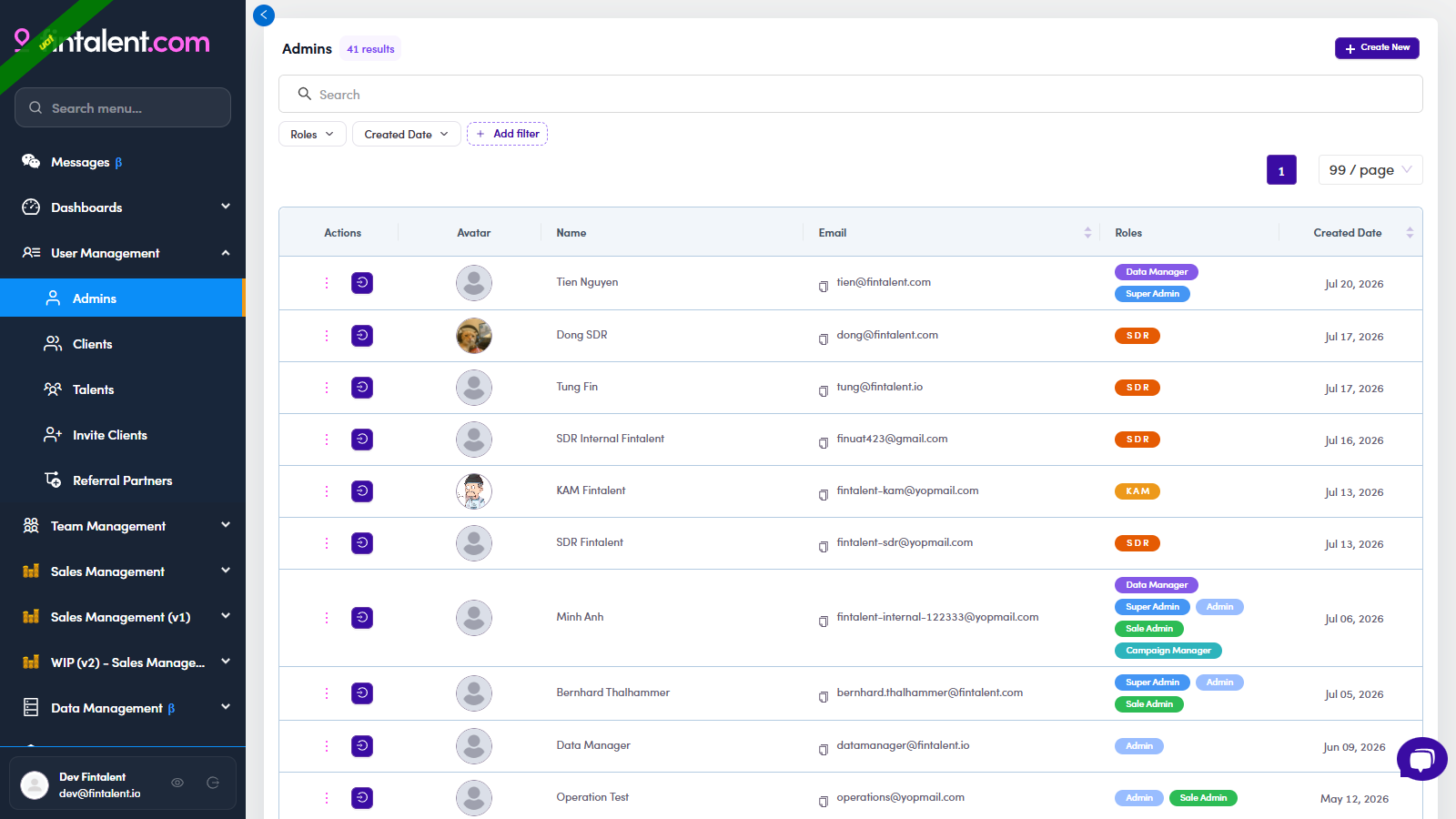This screenshot has width=1456, height=819.
Task: Click the login-as icon for Minh Anh
Action: click(362, 618)
